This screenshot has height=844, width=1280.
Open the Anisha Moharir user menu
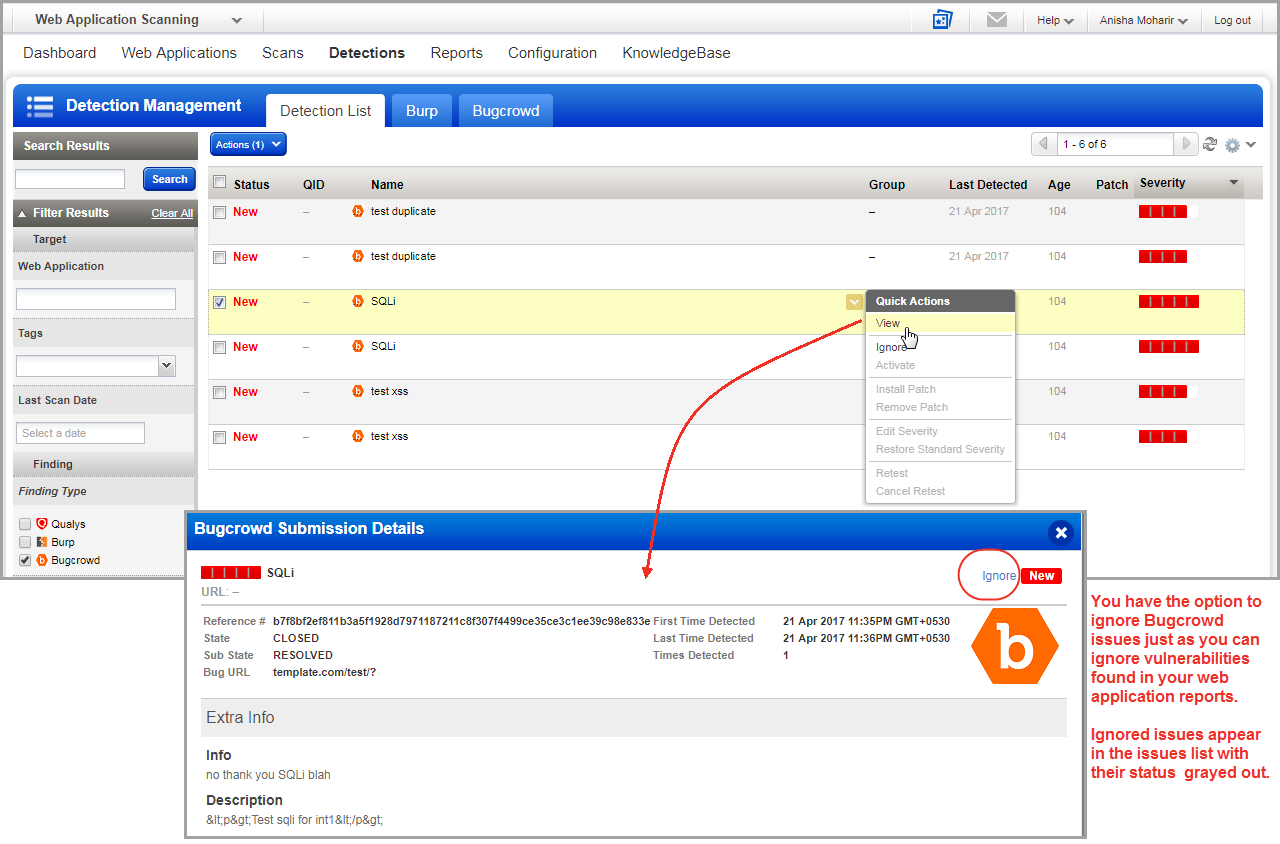click(x=1144, y=20)
